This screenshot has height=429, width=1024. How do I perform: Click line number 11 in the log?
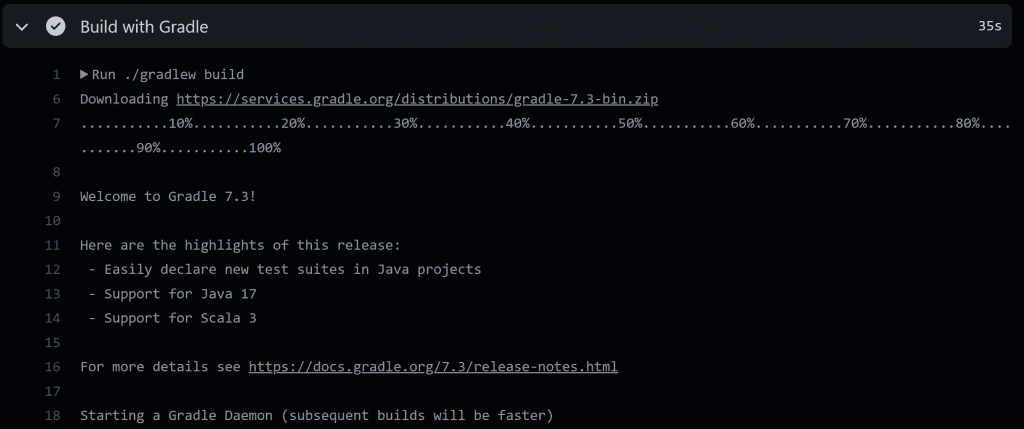coord(54,245)
